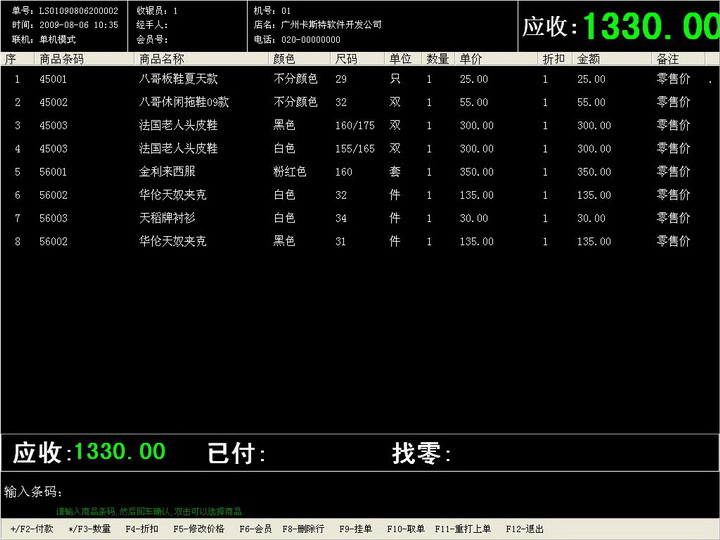The height and width of the screenshot is (540, 720).
Task: Click 零售价 remark in row 5
Action: pos(673,172)
